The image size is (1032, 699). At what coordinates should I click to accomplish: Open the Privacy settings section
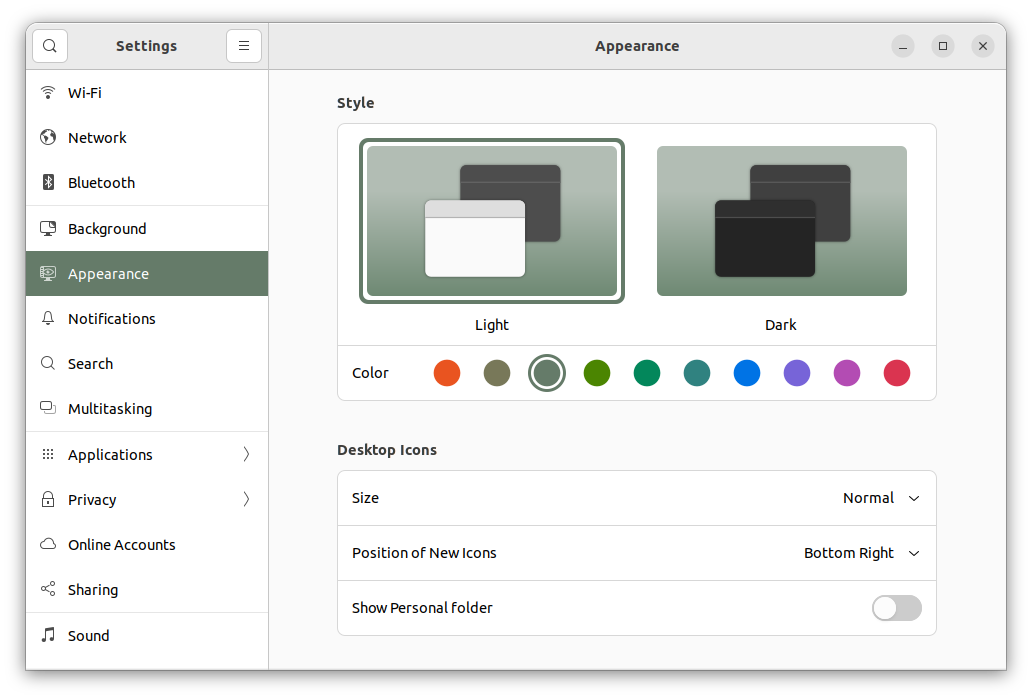pyautogui.click(x=92, y=500)
